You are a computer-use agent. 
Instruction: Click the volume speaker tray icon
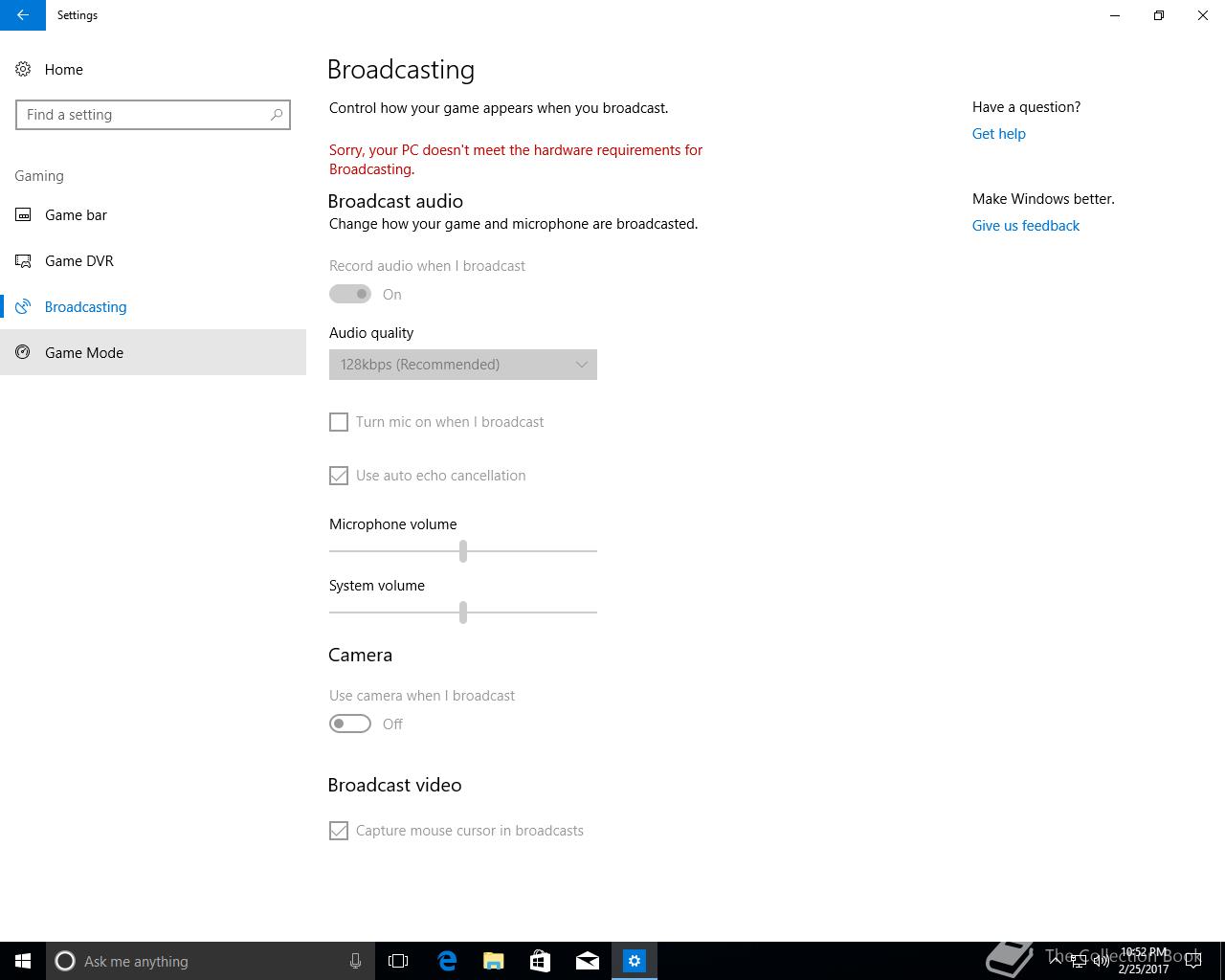coord(1102,962)
